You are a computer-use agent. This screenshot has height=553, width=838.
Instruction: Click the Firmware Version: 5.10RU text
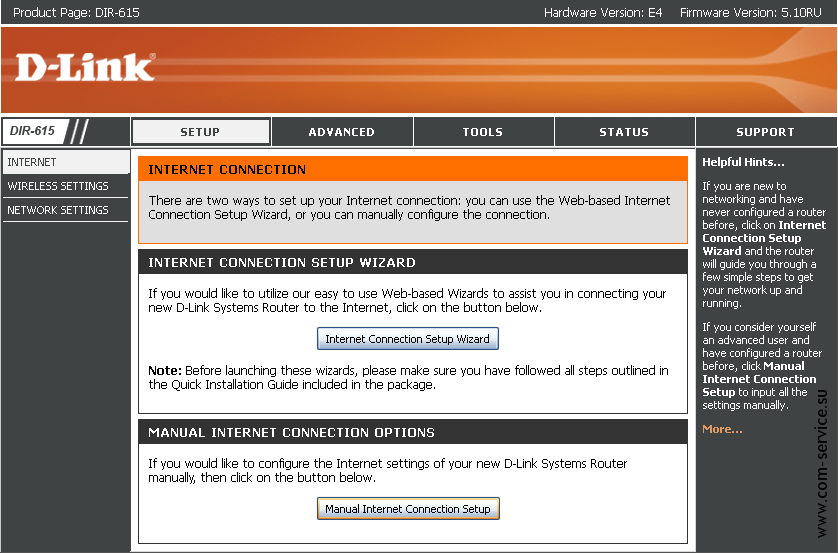click(x=750, y=12)
